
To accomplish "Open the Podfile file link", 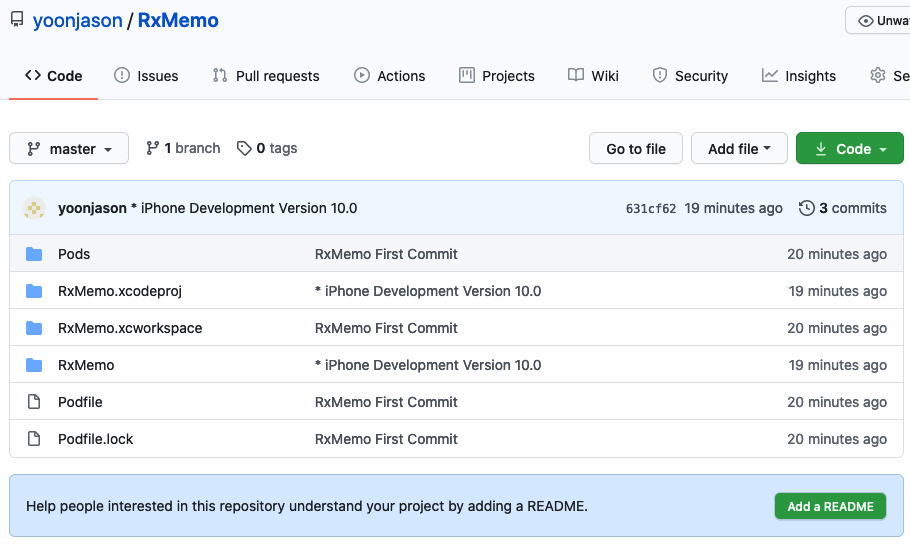I will click(80, 402).
